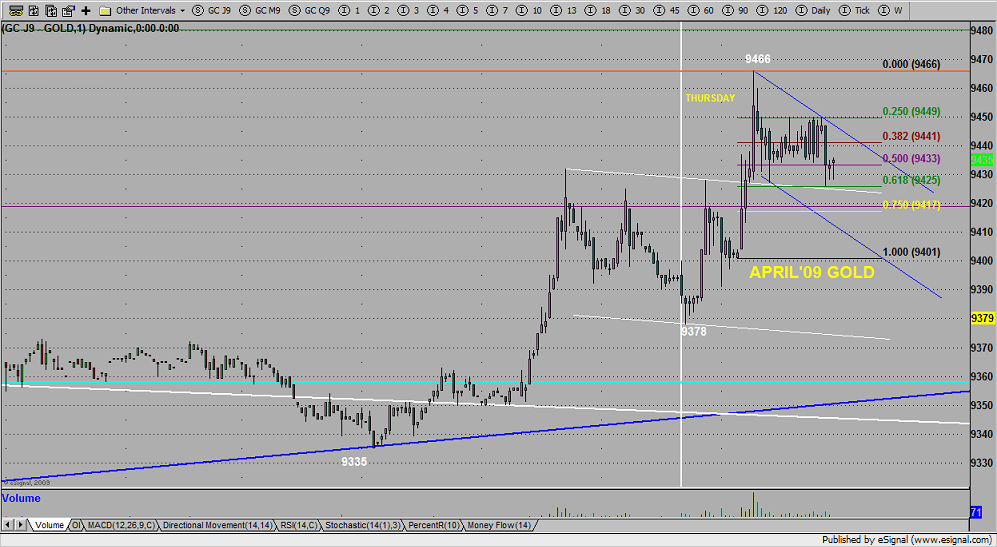Click the 9378 low price label

[x=694, y=331]
